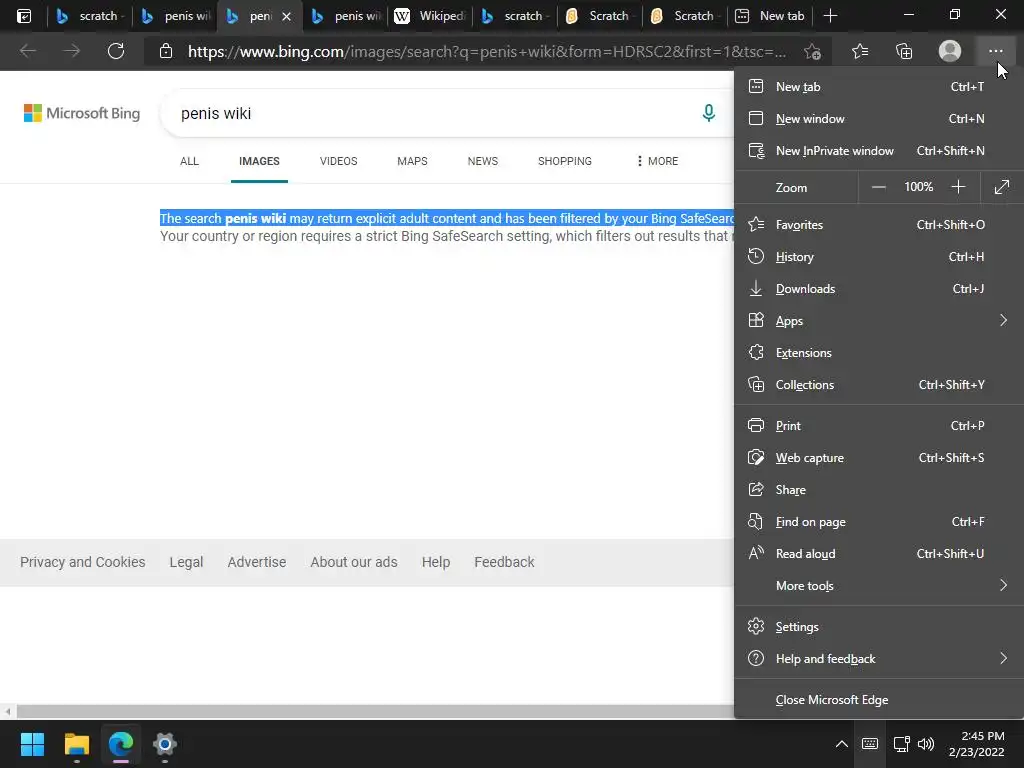This screenshot has height=768, width=1024.
Task: Switch to NEWS search tab
Action: (x=483, y=161)
